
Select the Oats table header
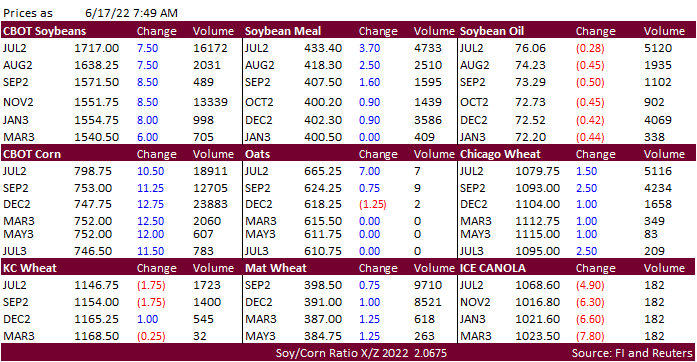click(x=257, y=154)
